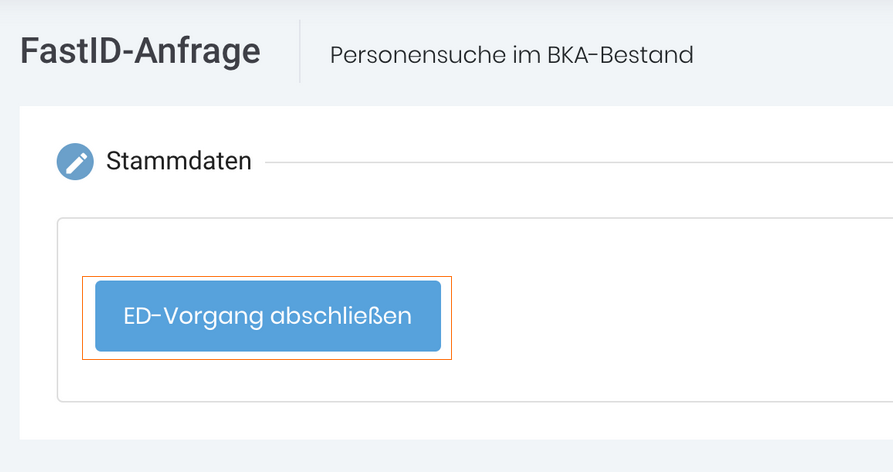
Task: Click the word FastID in the header
Action: click(71, 51)
